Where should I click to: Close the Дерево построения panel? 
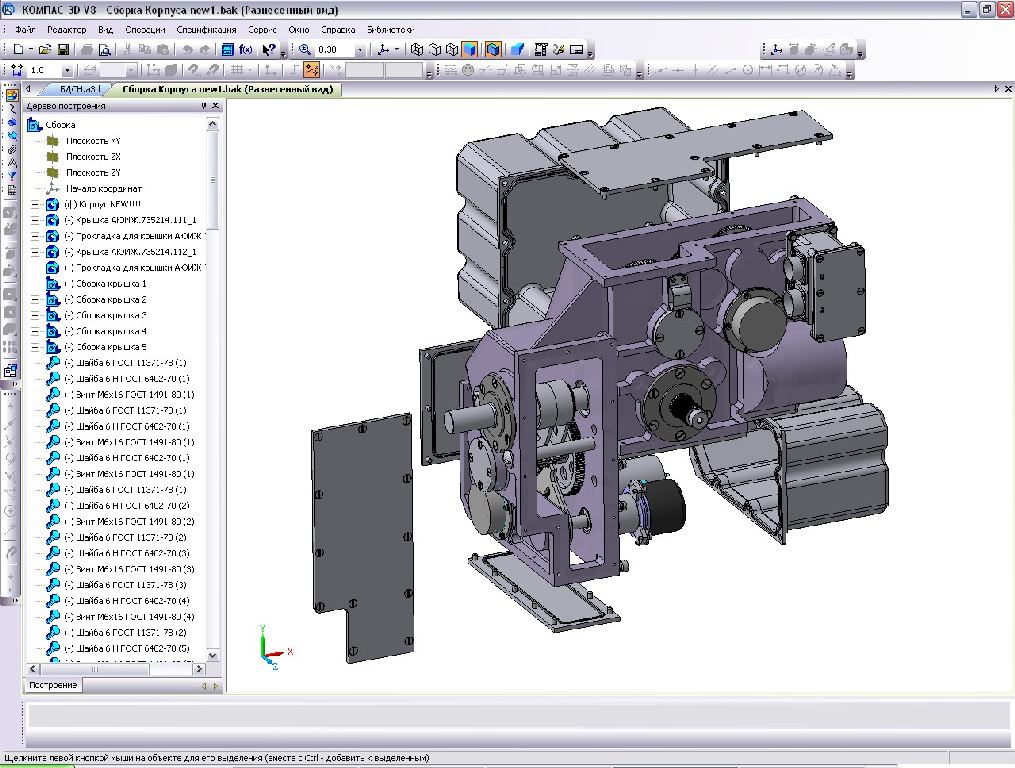tap(215, 105)
